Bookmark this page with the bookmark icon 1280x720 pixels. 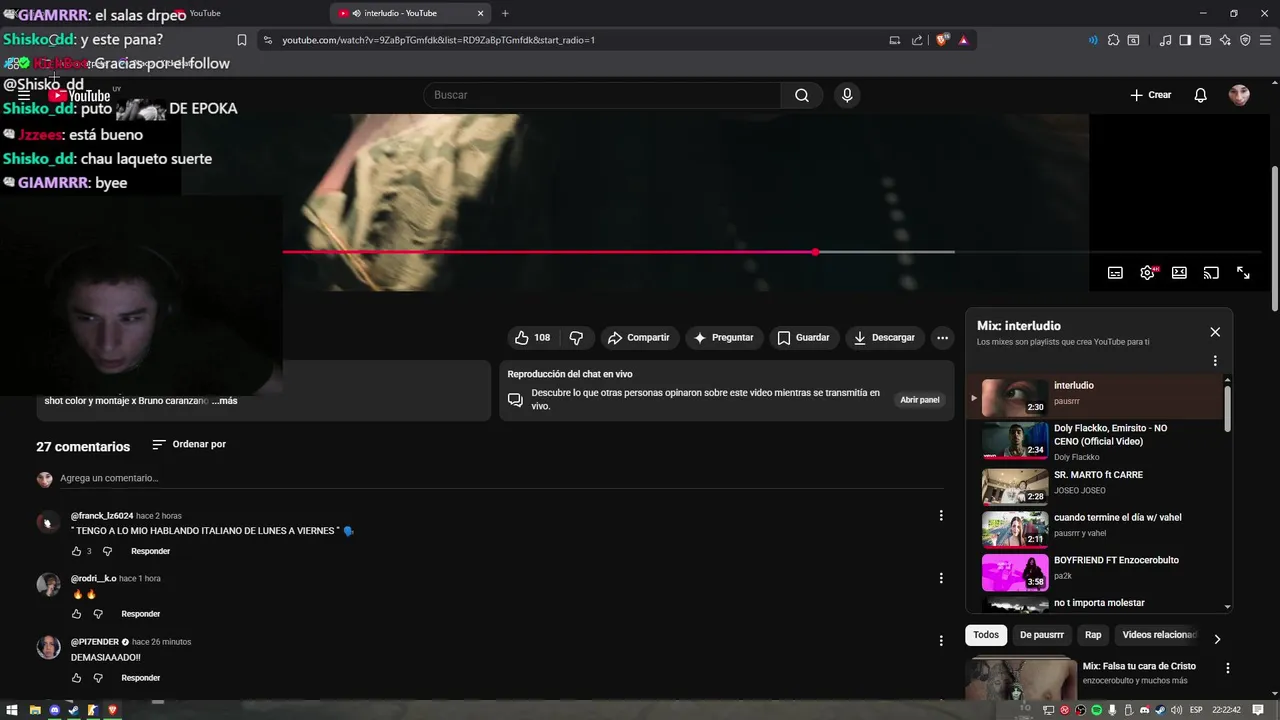(241, 40)
